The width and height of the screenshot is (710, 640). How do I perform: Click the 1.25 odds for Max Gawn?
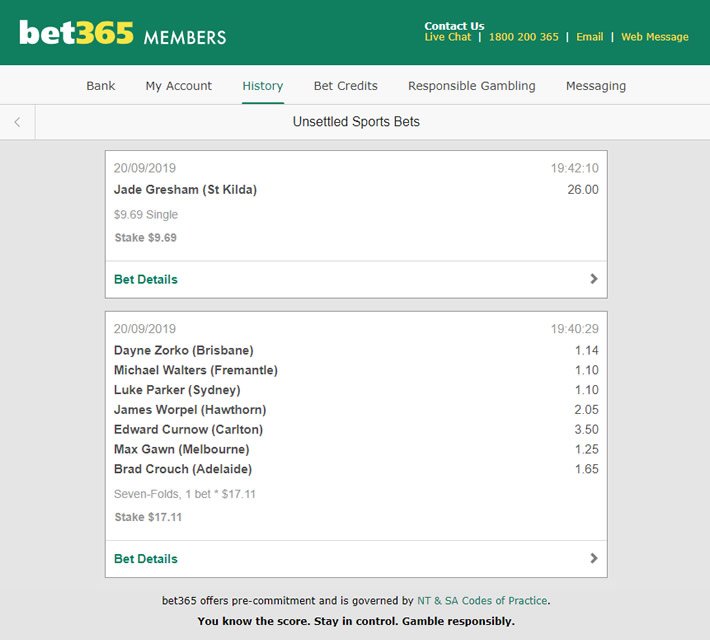[586, 449]
